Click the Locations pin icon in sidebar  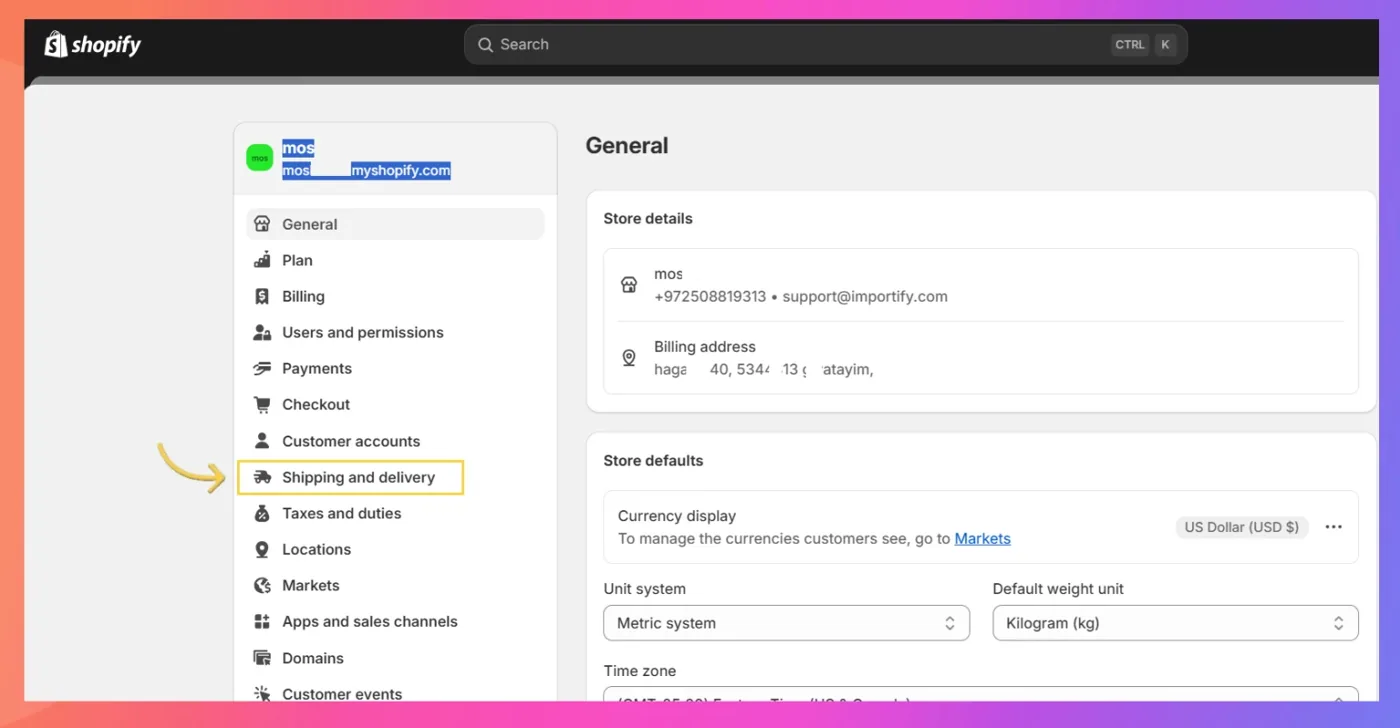pyautogui.click(x=262, y=549)
